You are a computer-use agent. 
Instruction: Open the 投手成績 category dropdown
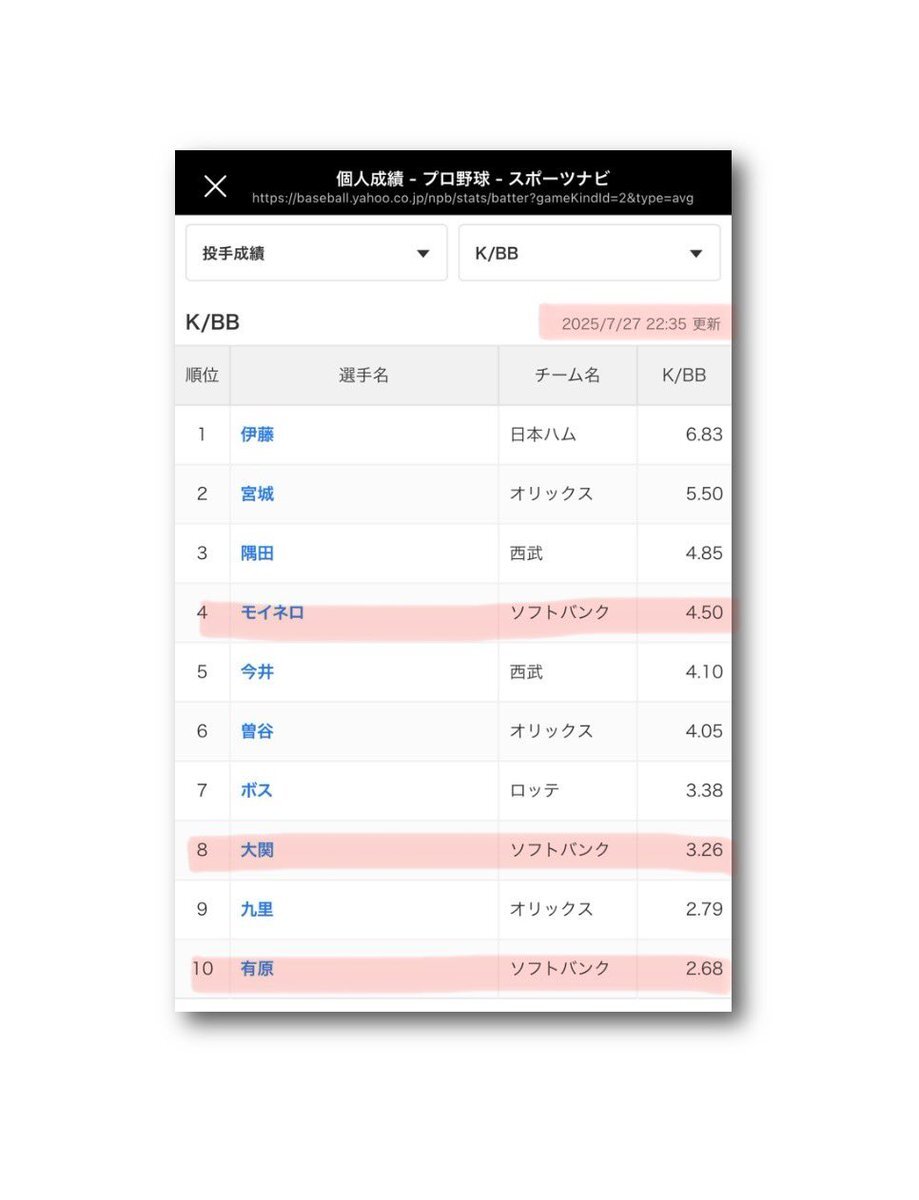pyautogui.click(x=316, y=253)
